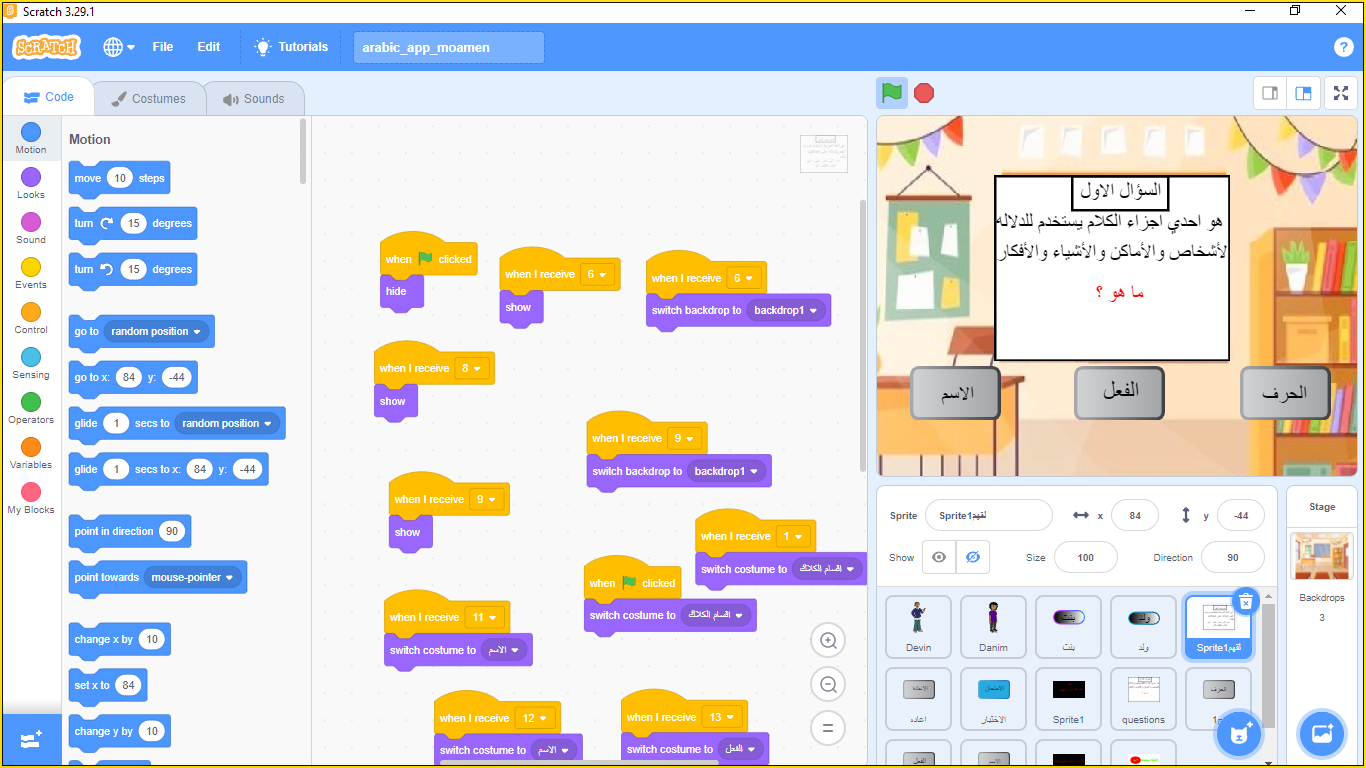Screen dimensions: 1366x768
Task: Click the change x by 10 block
Action: click(x=120, y=639)
